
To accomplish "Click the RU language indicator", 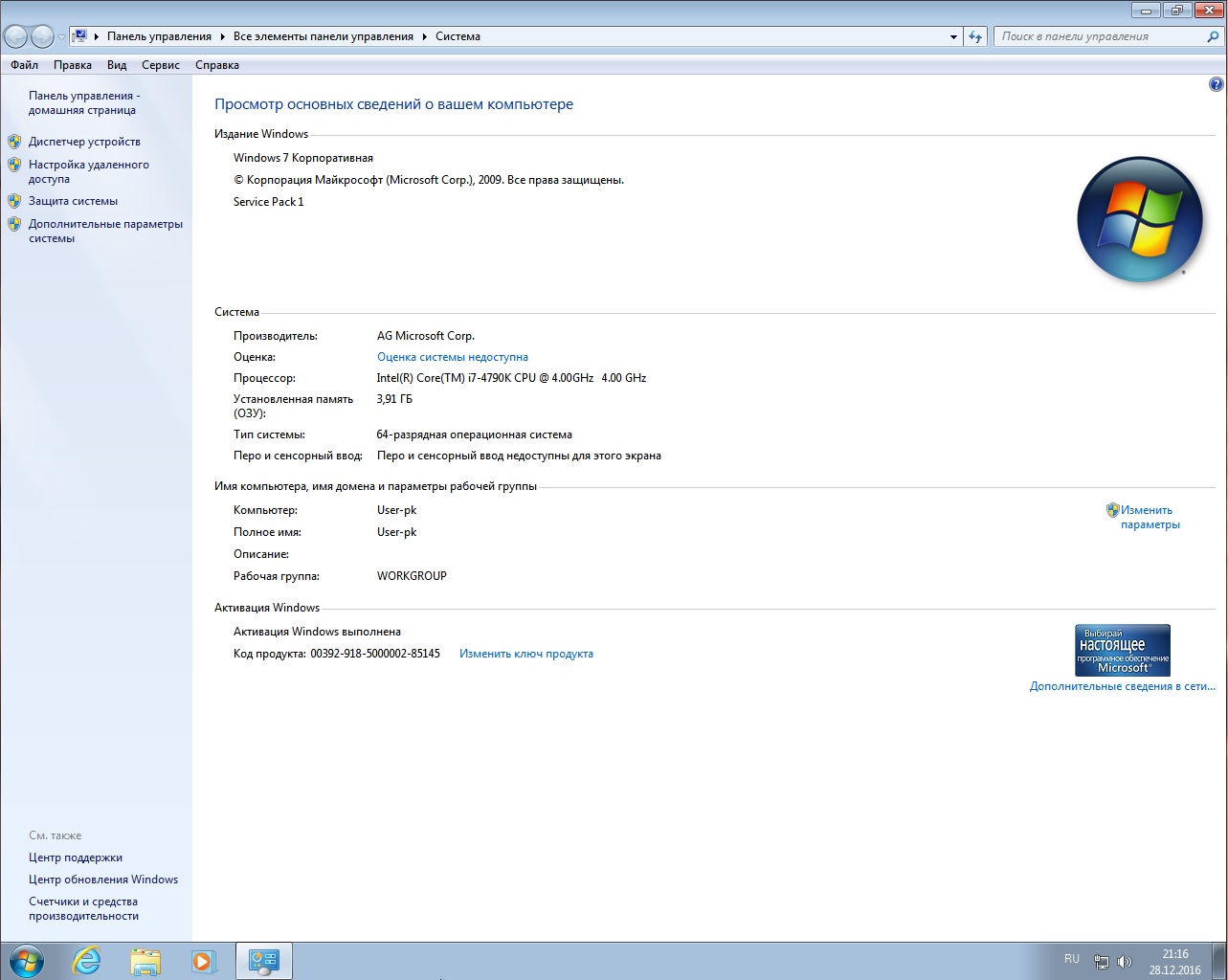I will click(x=1072, y=959).
